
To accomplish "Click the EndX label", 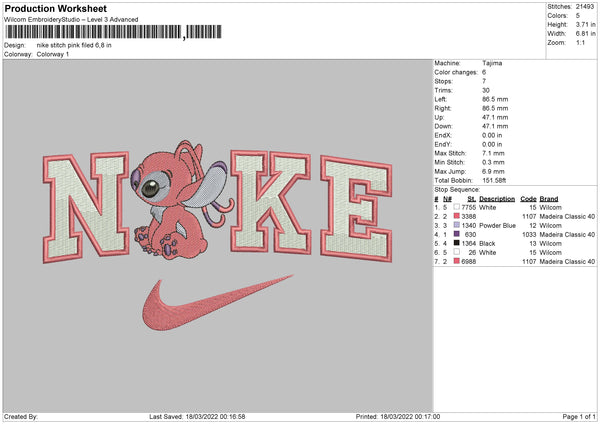I will coord(443,135).
